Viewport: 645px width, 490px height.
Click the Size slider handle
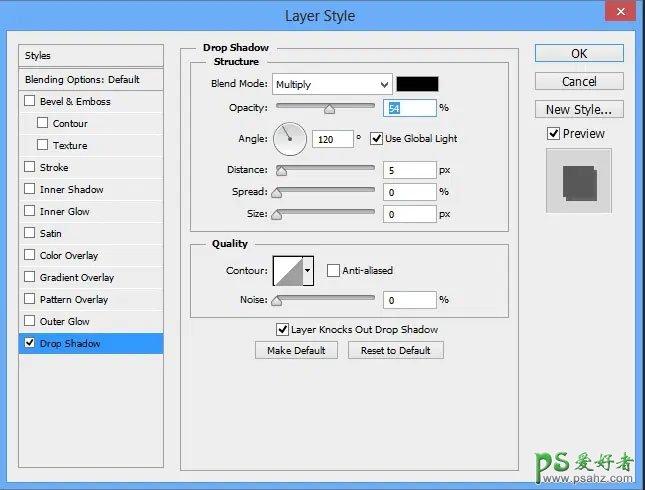point(276,215)
